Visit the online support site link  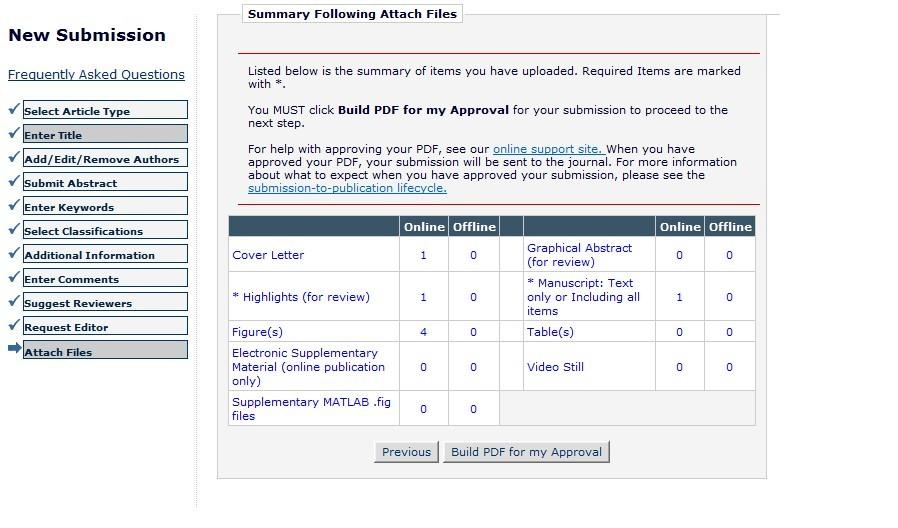pos(548,149)
